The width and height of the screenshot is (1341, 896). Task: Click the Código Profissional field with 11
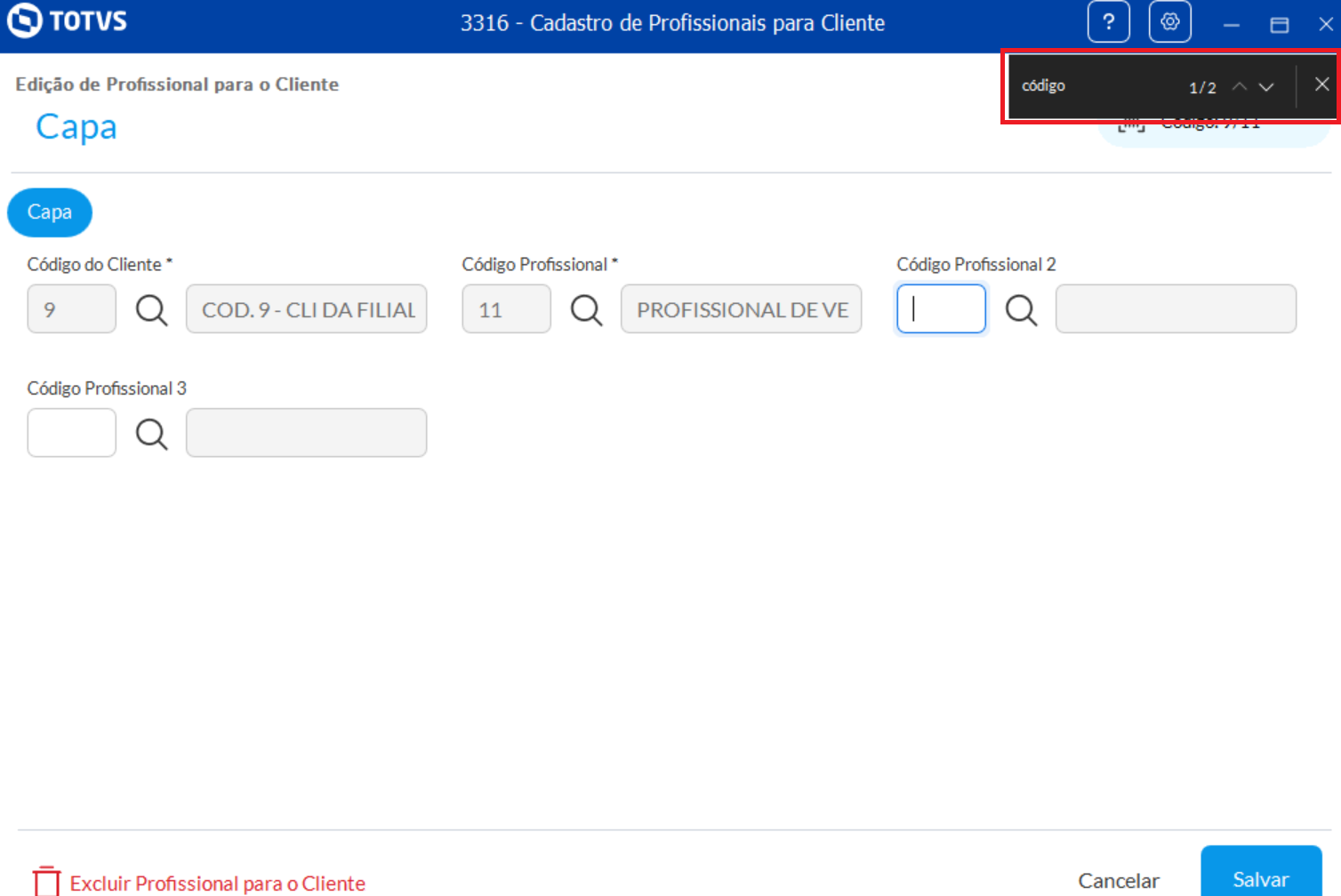click(x=507, y=309)
